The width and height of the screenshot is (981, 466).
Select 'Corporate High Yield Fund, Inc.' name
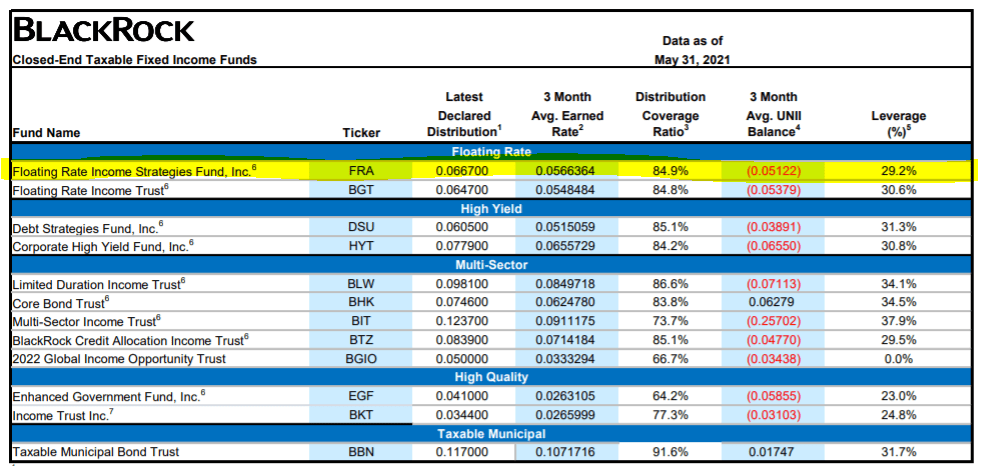(x=103, y=246)
